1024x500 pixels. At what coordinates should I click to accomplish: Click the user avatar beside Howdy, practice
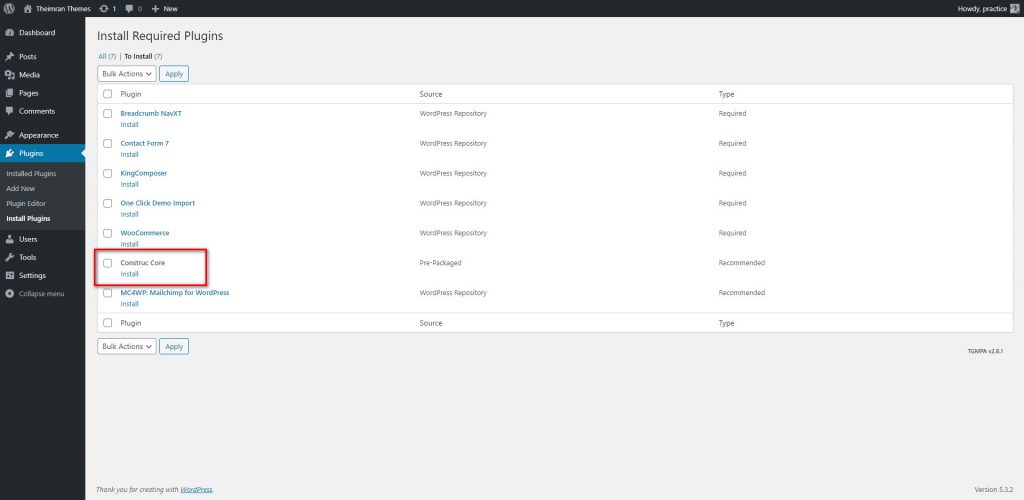tap(1014, 8)
